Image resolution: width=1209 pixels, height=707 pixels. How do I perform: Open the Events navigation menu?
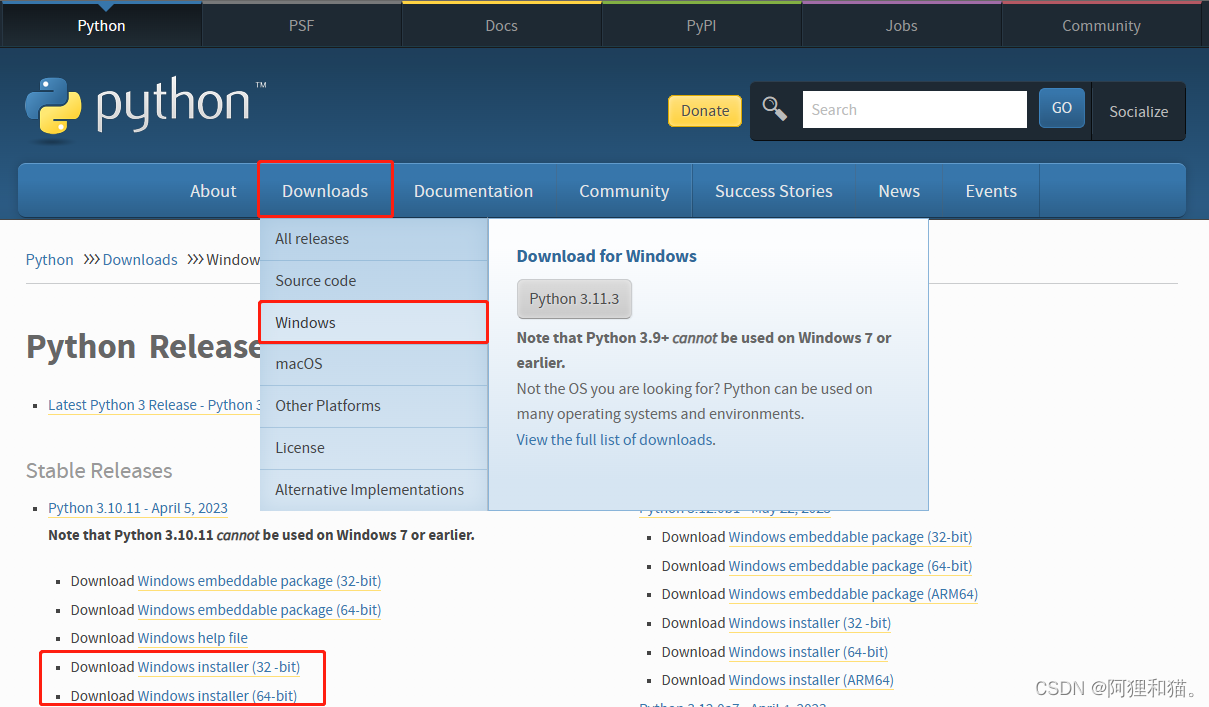pyautogui.click(x=991, y=191)
